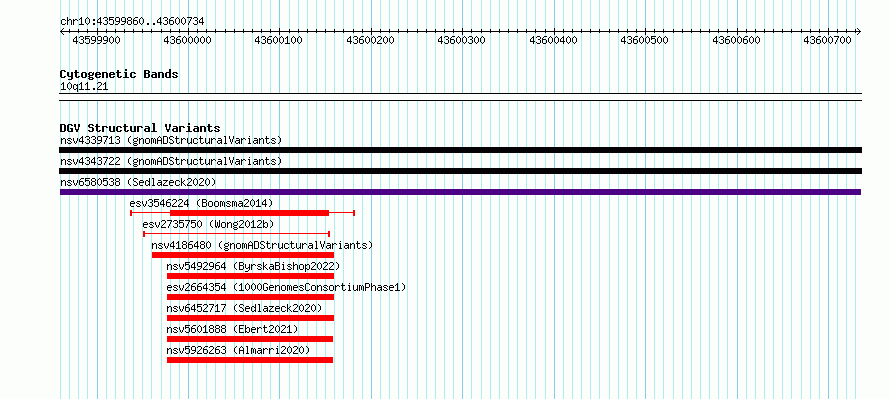Click ruler position 43600000

188,40
